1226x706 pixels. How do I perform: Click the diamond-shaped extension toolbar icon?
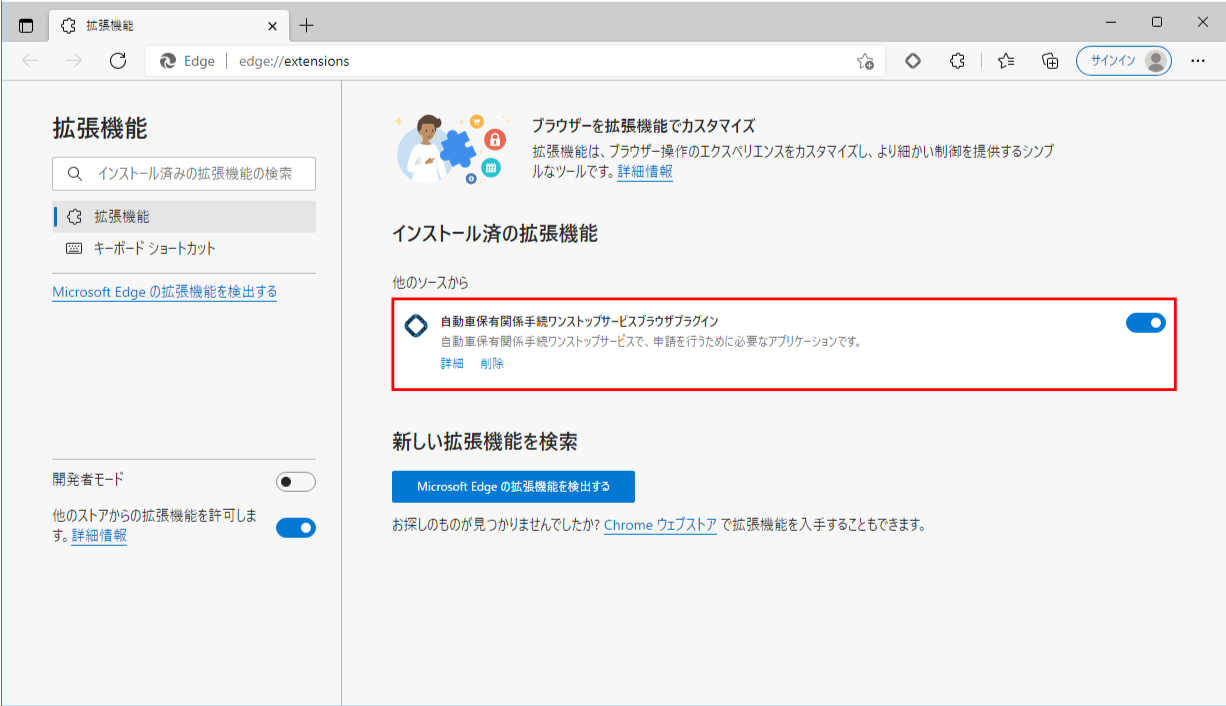point(912,61)
